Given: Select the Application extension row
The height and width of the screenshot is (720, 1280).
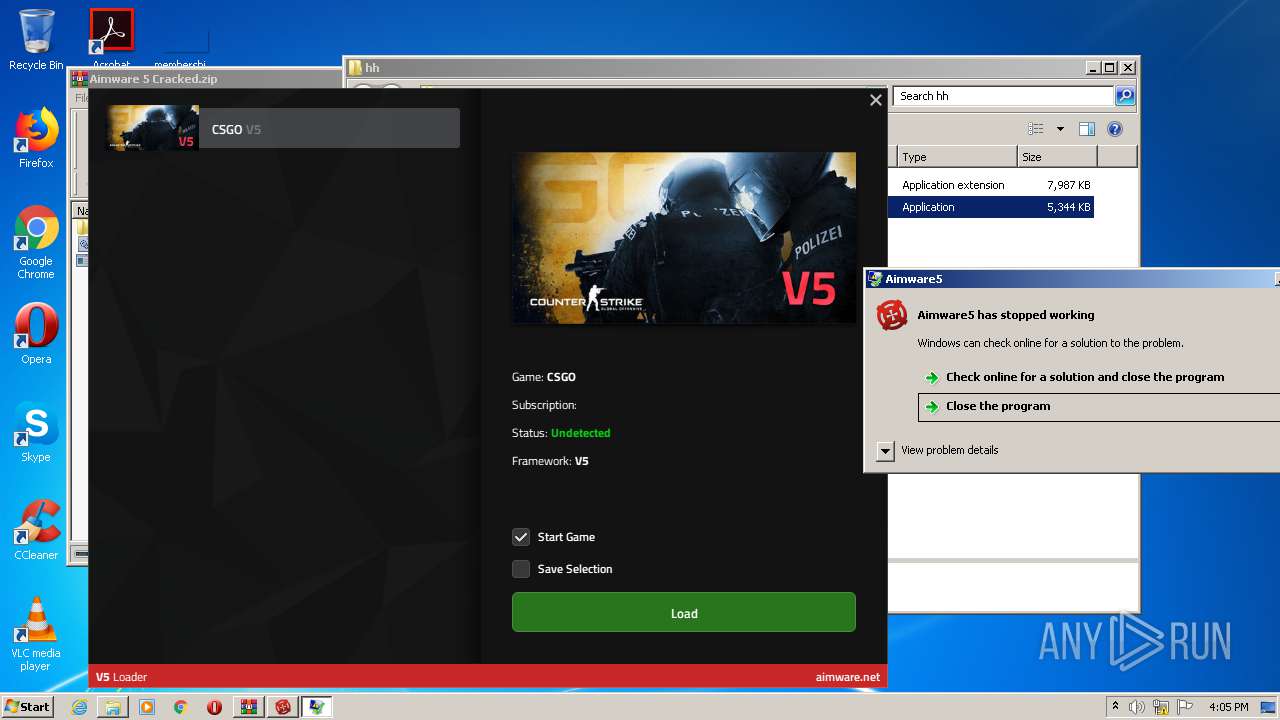Looking at the screenshot, I should [991, 185].
